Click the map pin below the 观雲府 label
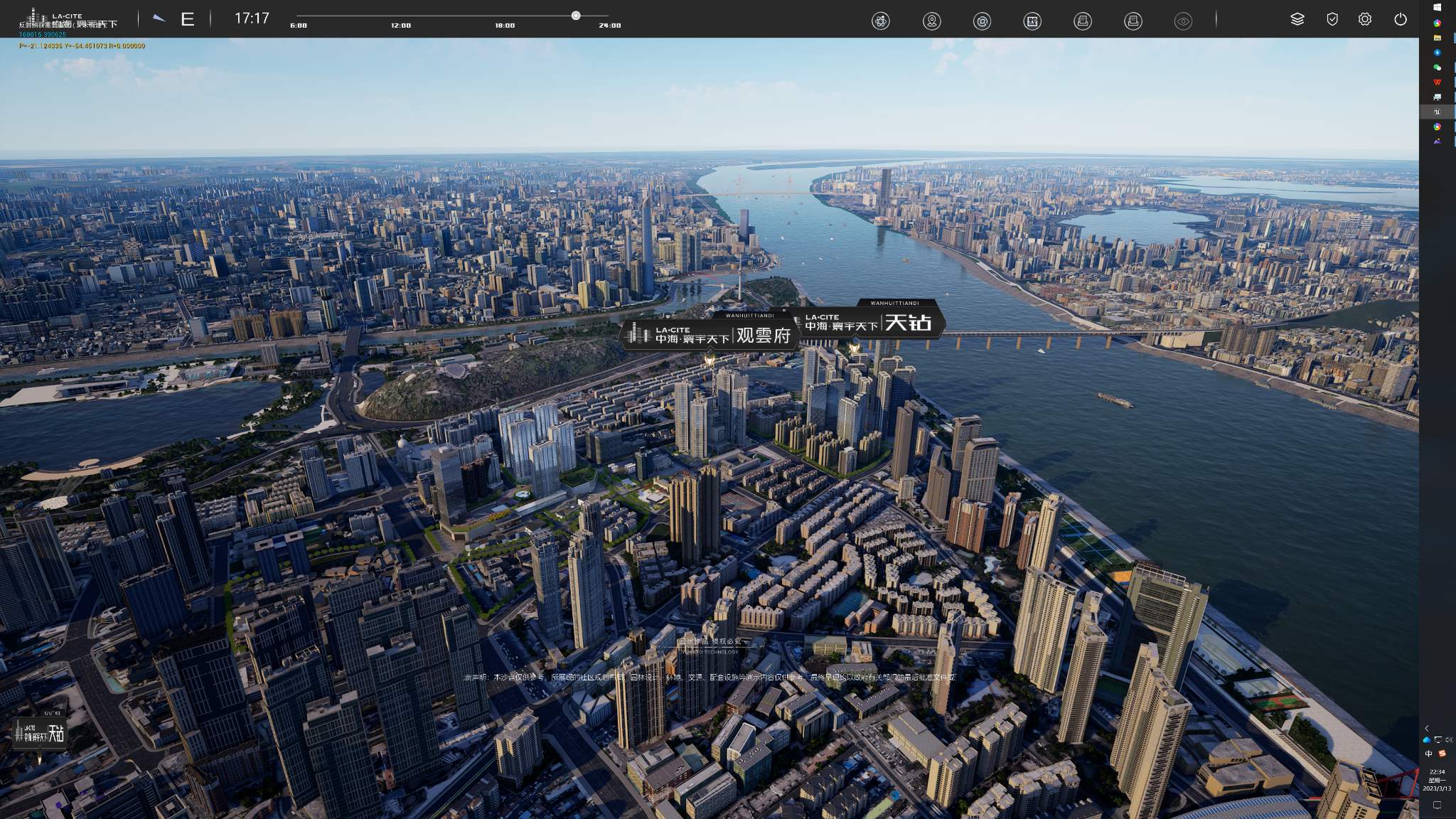 [709, 360]
